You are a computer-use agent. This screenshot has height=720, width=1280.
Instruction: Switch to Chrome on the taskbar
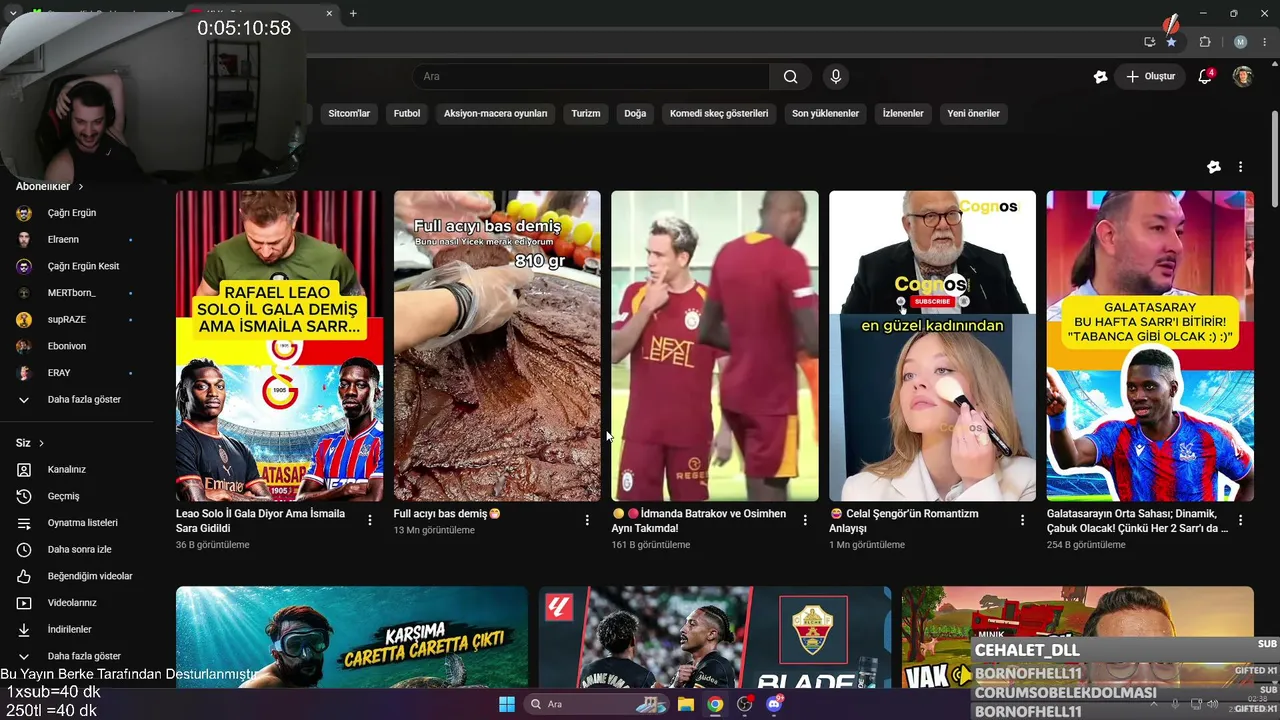click(715, 704)
